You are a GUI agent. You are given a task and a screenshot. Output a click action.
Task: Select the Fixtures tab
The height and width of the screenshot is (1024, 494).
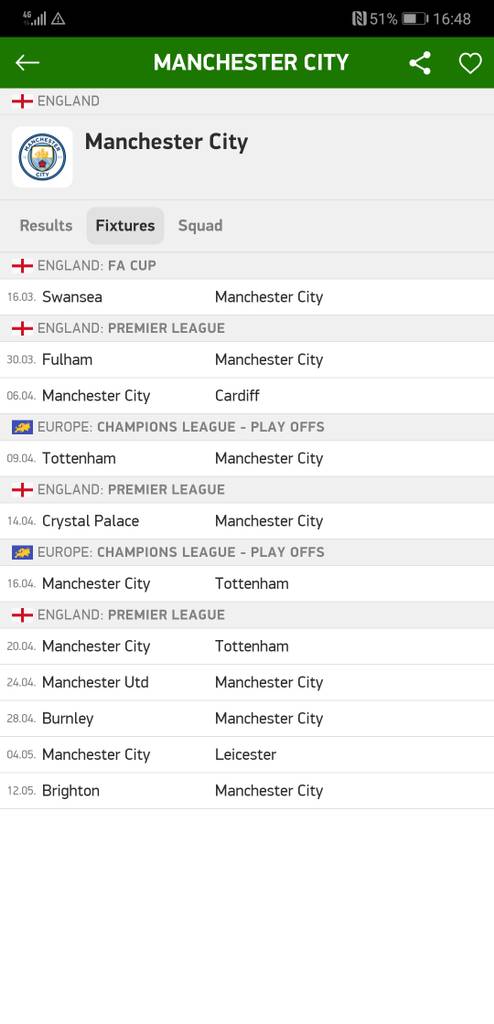tap(125, 225)
